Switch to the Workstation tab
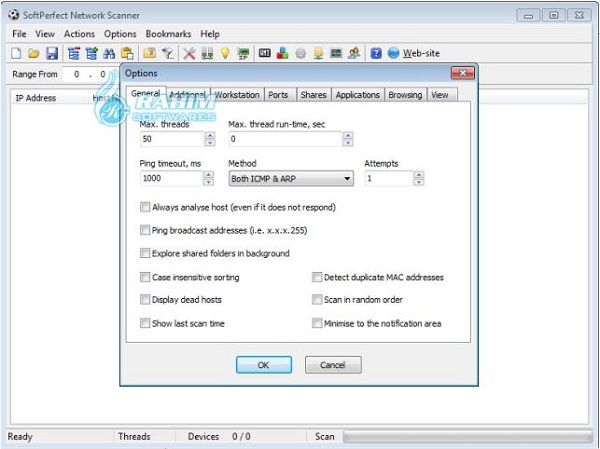600x449 pixels. (x=237, y=95)
